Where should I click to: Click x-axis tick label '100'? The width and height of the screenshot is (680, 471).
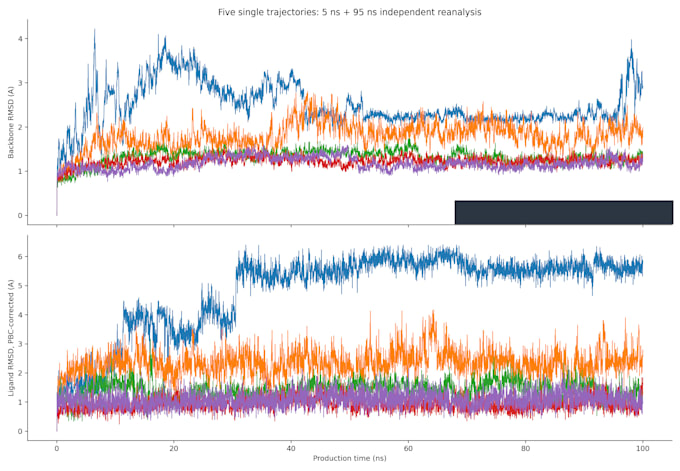pyautogui.click(x=642, y=448)
